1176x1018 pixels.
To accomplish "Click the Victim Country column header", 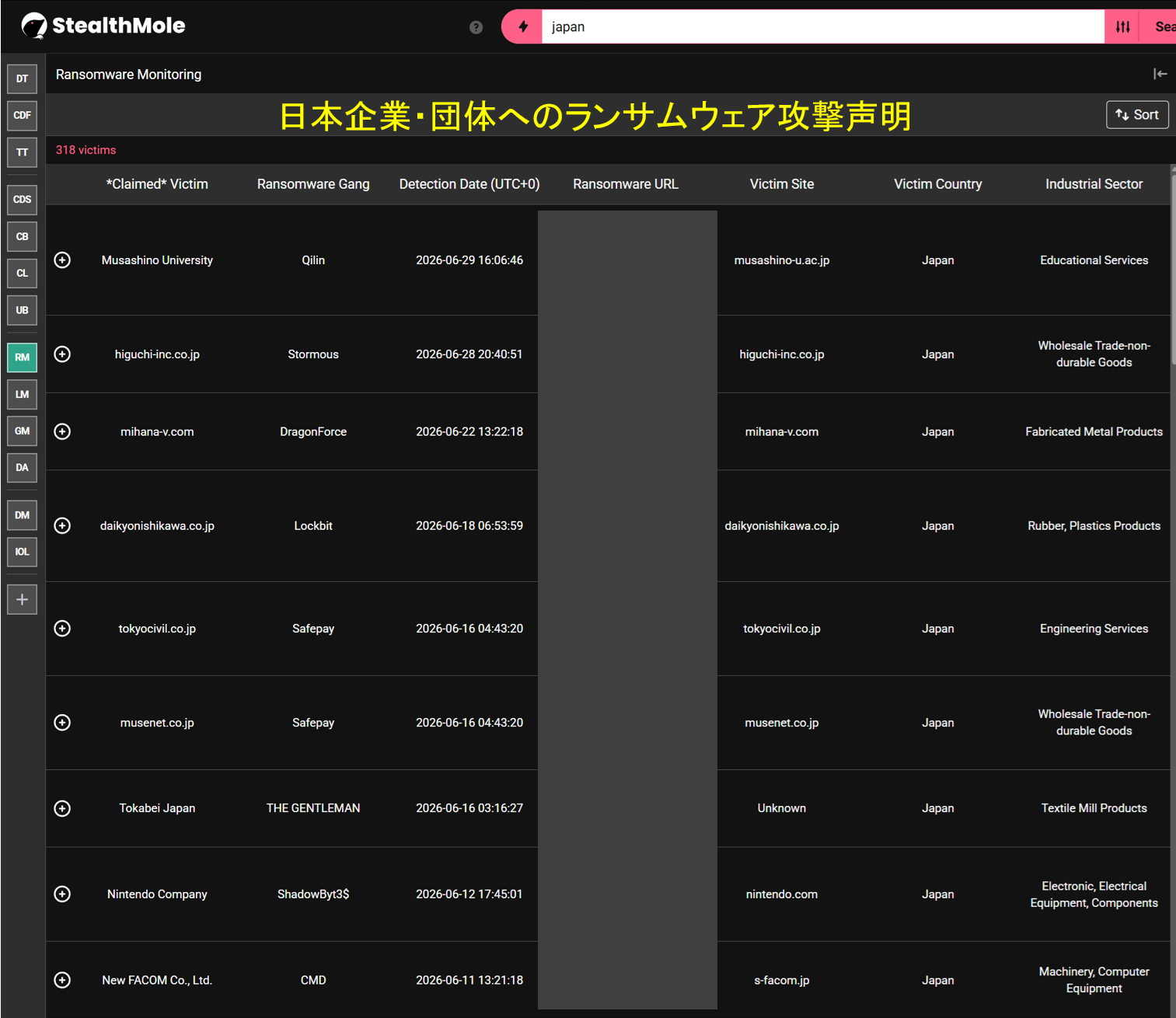I will tap(938, 184).
